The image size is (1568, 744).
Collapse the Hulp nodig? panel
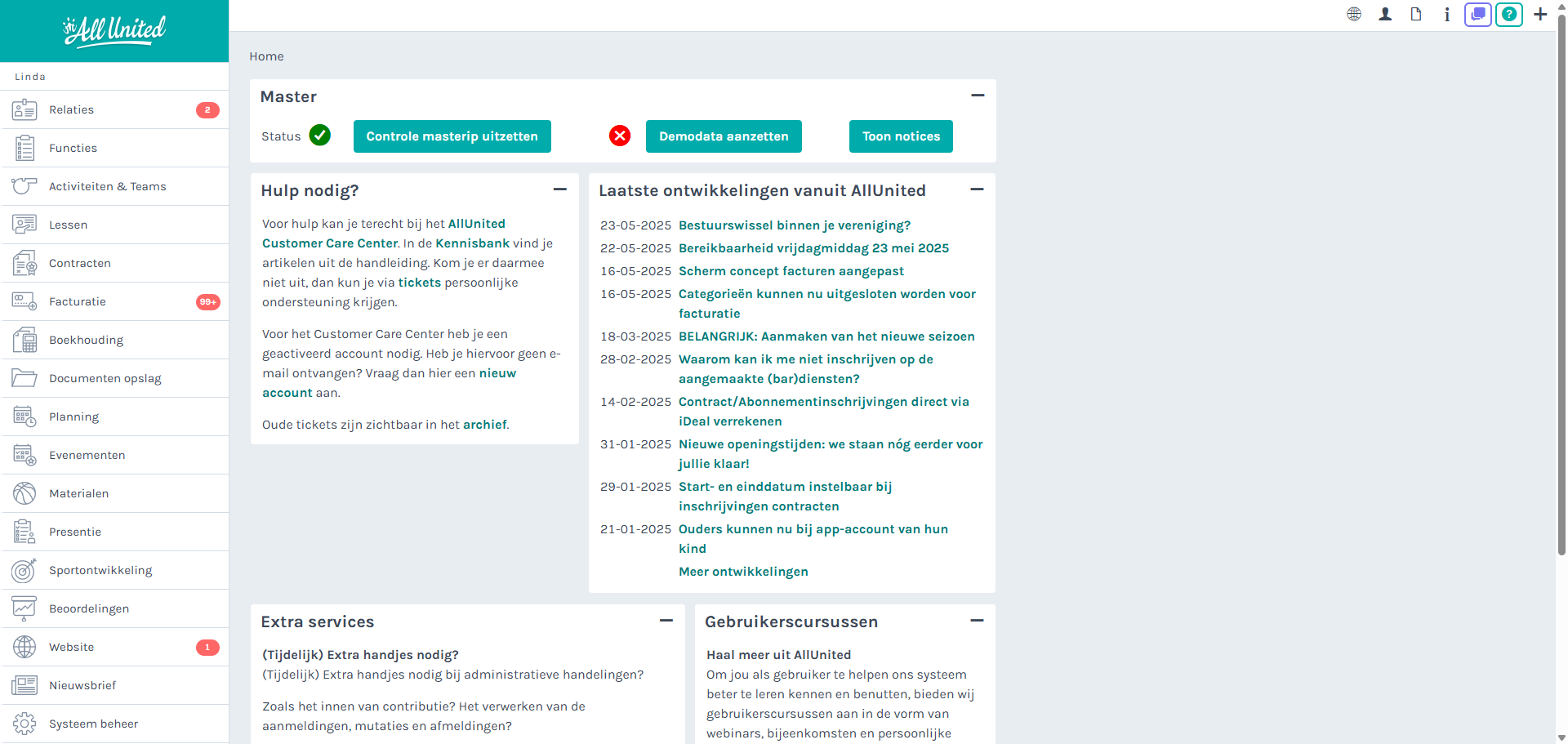(x=560, y=189)
